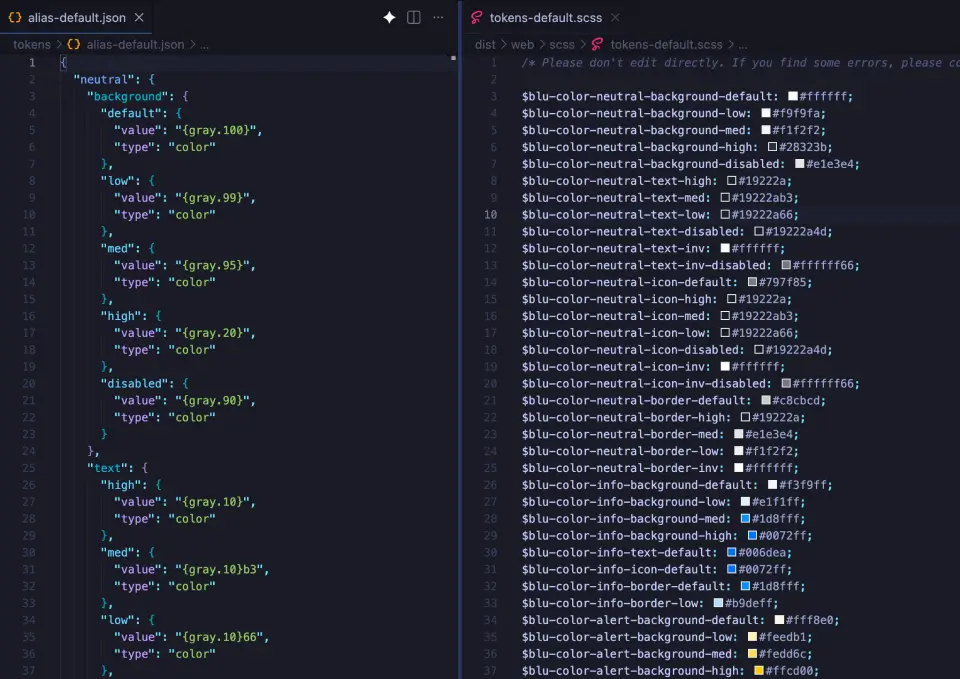960x679 pixels.
Task: Click the tokens-default.scss breadcrumb
Action: click(666, 45)
